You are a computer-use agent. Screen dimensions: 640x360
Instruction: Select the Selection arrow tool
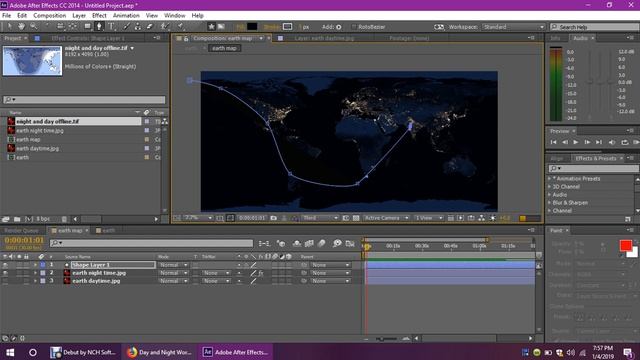pyautogui.click(x=9, y=27)
